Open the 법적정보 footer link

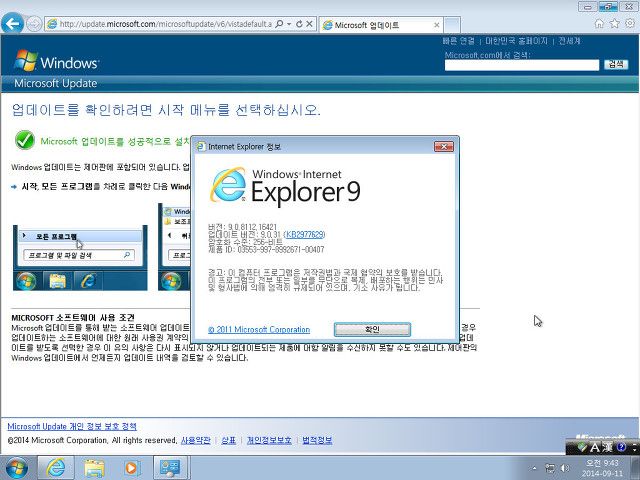coord(317,440)
